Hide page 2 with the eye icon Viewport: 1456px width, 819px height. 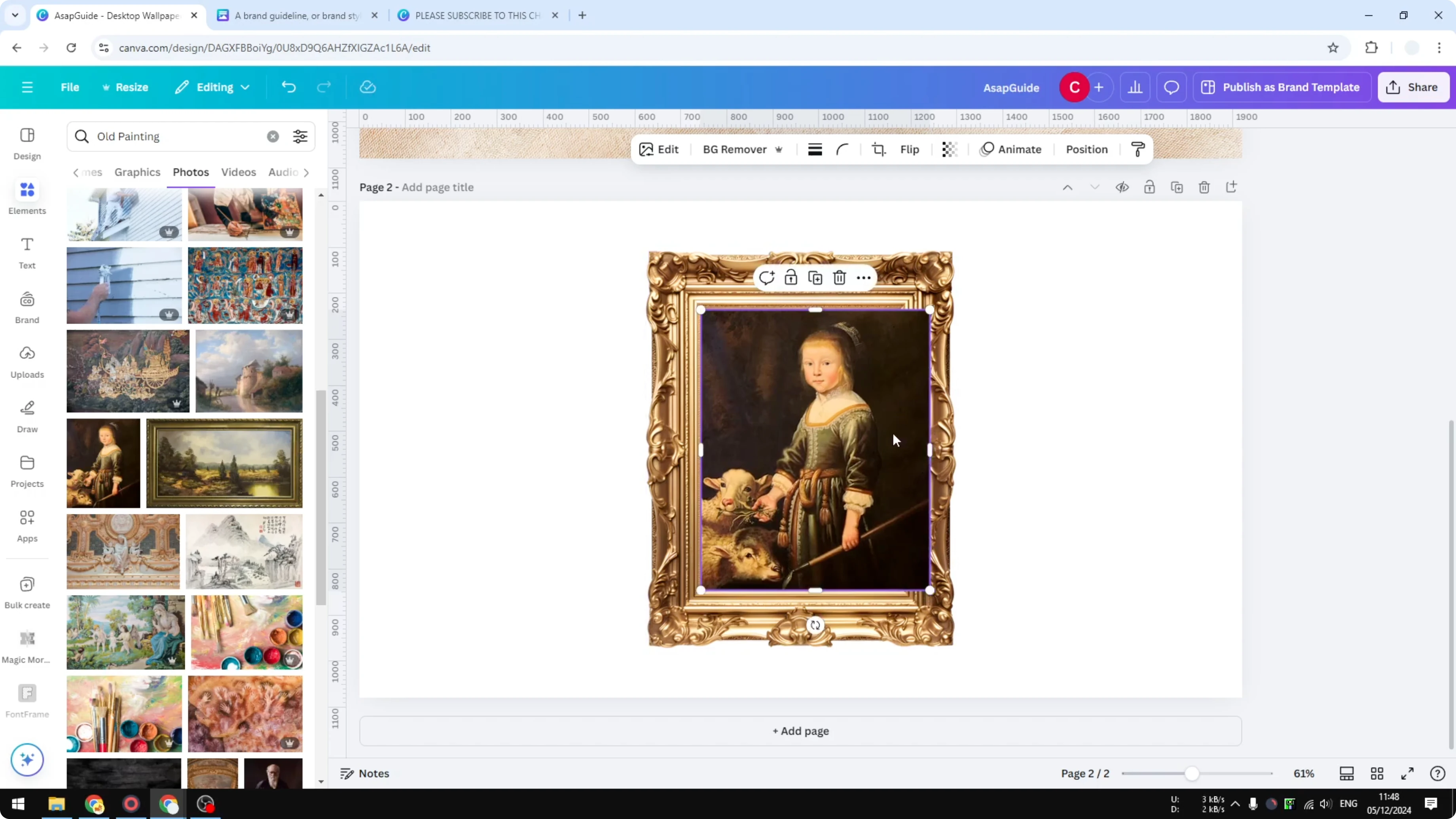coord(1122,187)
